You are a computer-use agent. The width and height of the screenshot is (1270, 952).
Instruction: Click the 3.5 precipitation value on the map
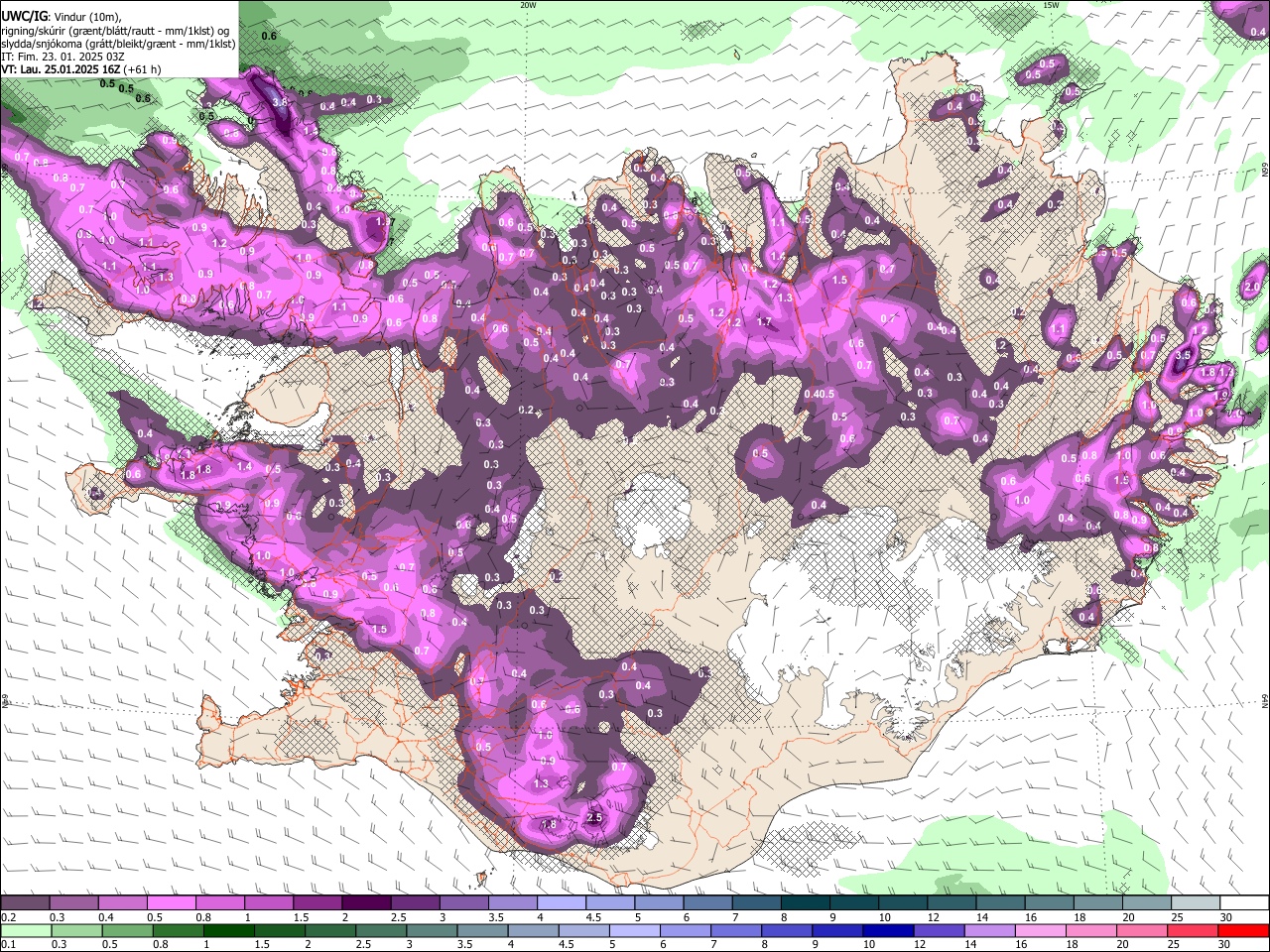tap(1182, 354)
